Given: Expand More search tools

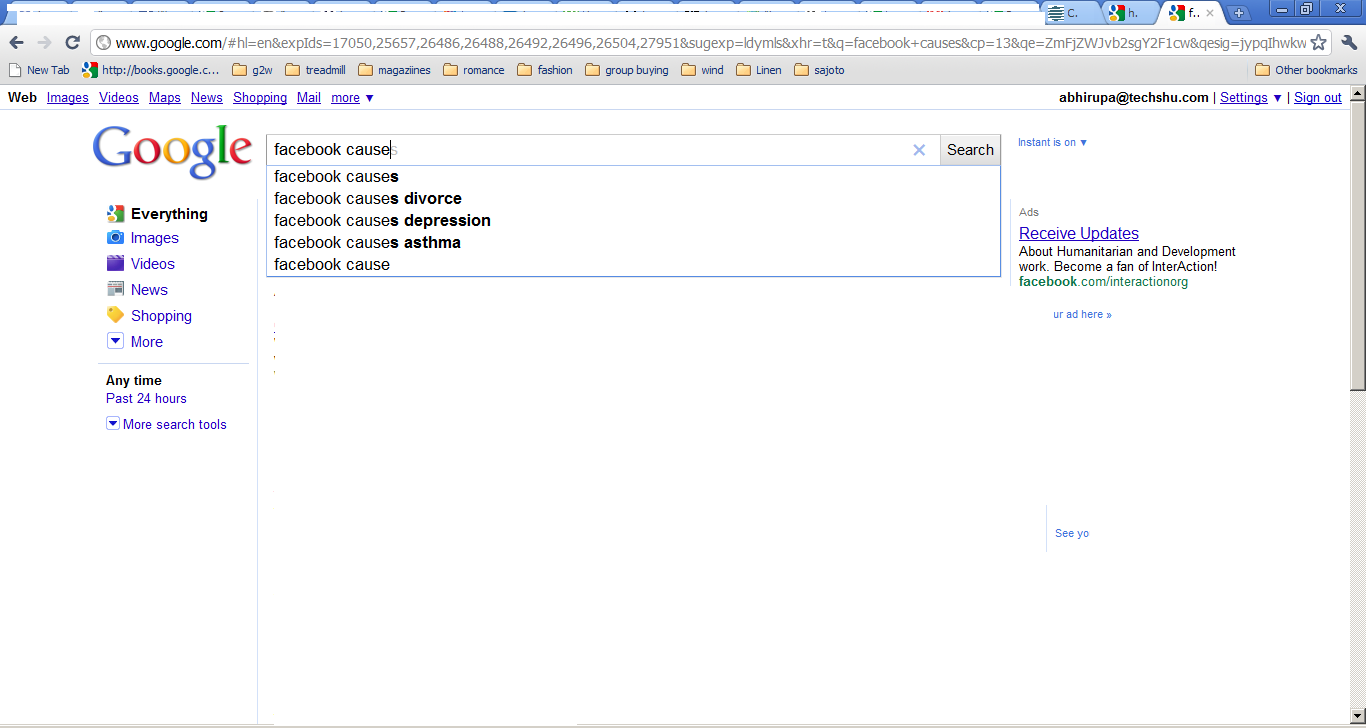Looking at the screenshot, I should tap(166, 424).
